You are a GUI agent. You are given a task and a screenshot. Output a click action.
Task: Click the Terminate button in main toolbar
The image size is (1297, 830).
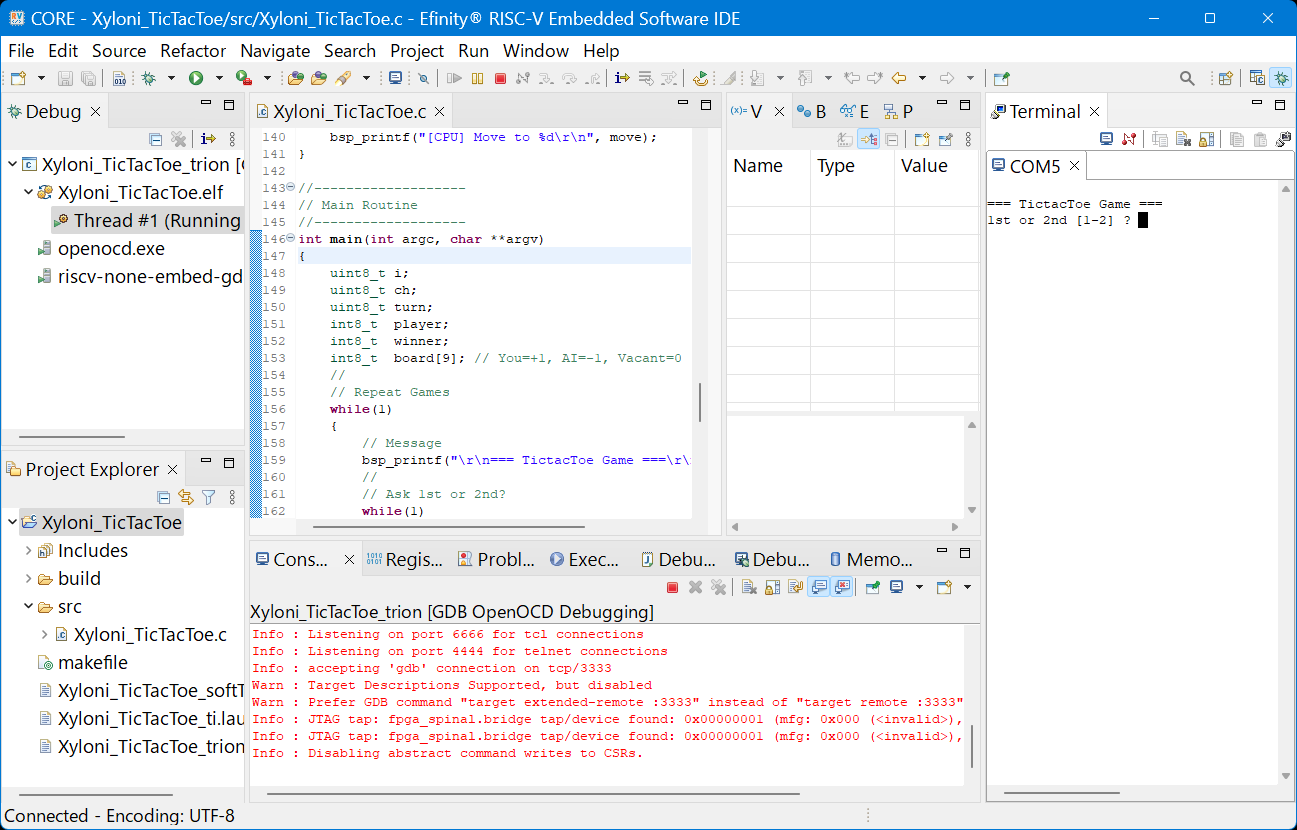coord(501,78)
